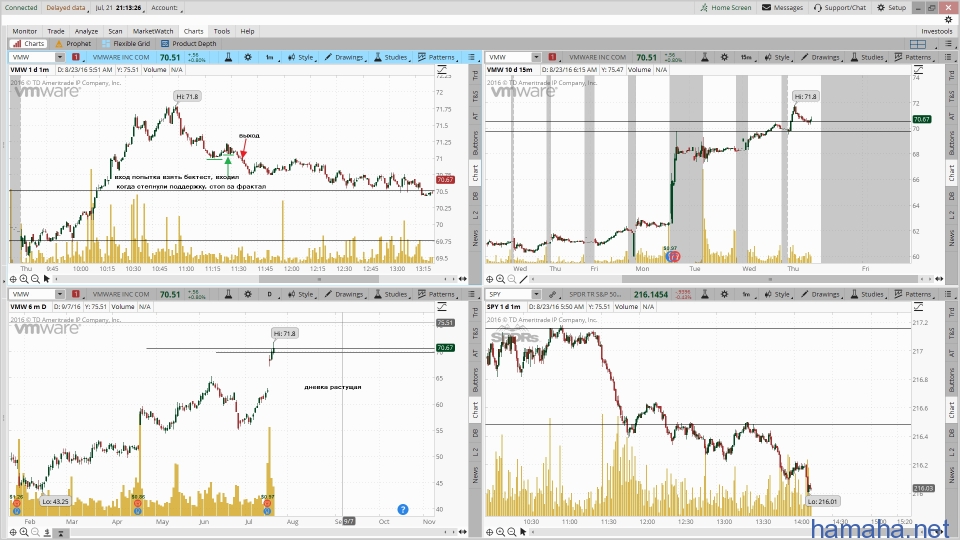
Task: Open the 15m timeframe dropdown in top-right chart
Action: pos(746,58)
